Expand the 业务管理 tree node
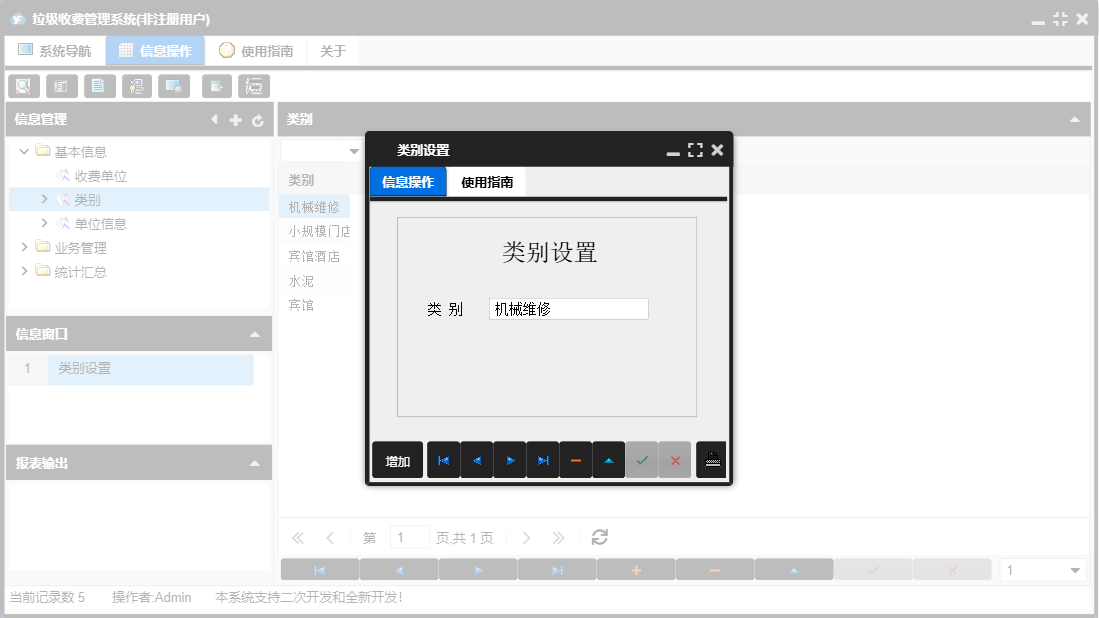Image resolution: width=1099 pixels, height=618 pixels. [x=24, y=247]
